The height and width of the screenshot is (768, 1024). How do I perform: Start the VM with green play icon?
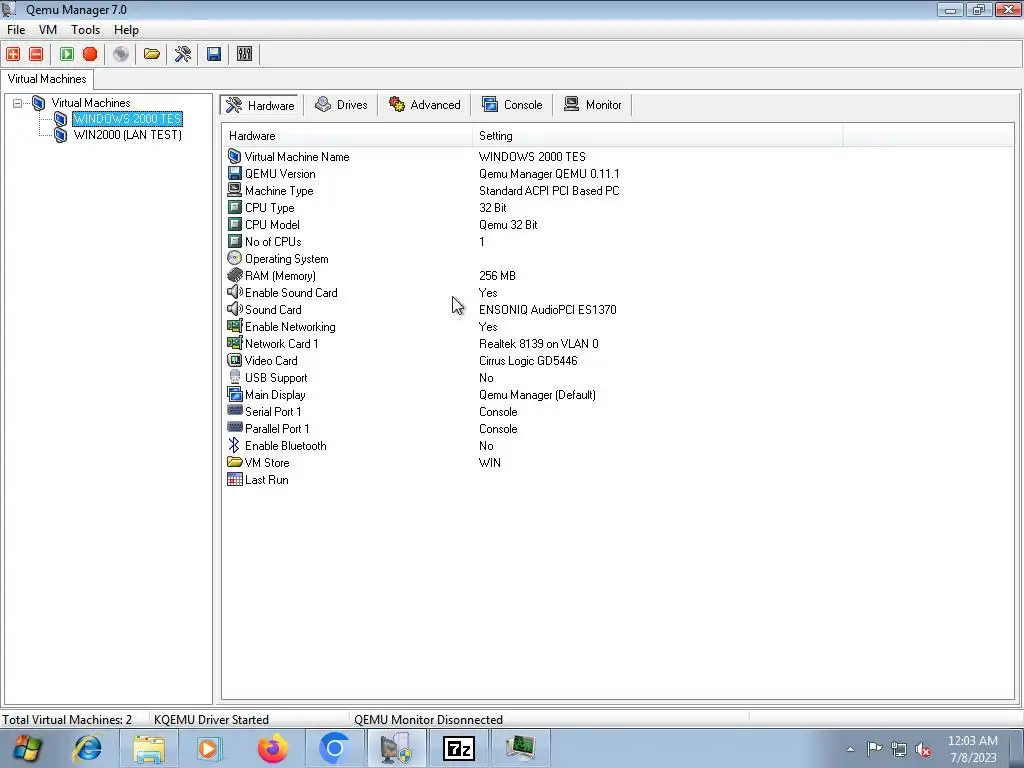[x=67, y=54]
